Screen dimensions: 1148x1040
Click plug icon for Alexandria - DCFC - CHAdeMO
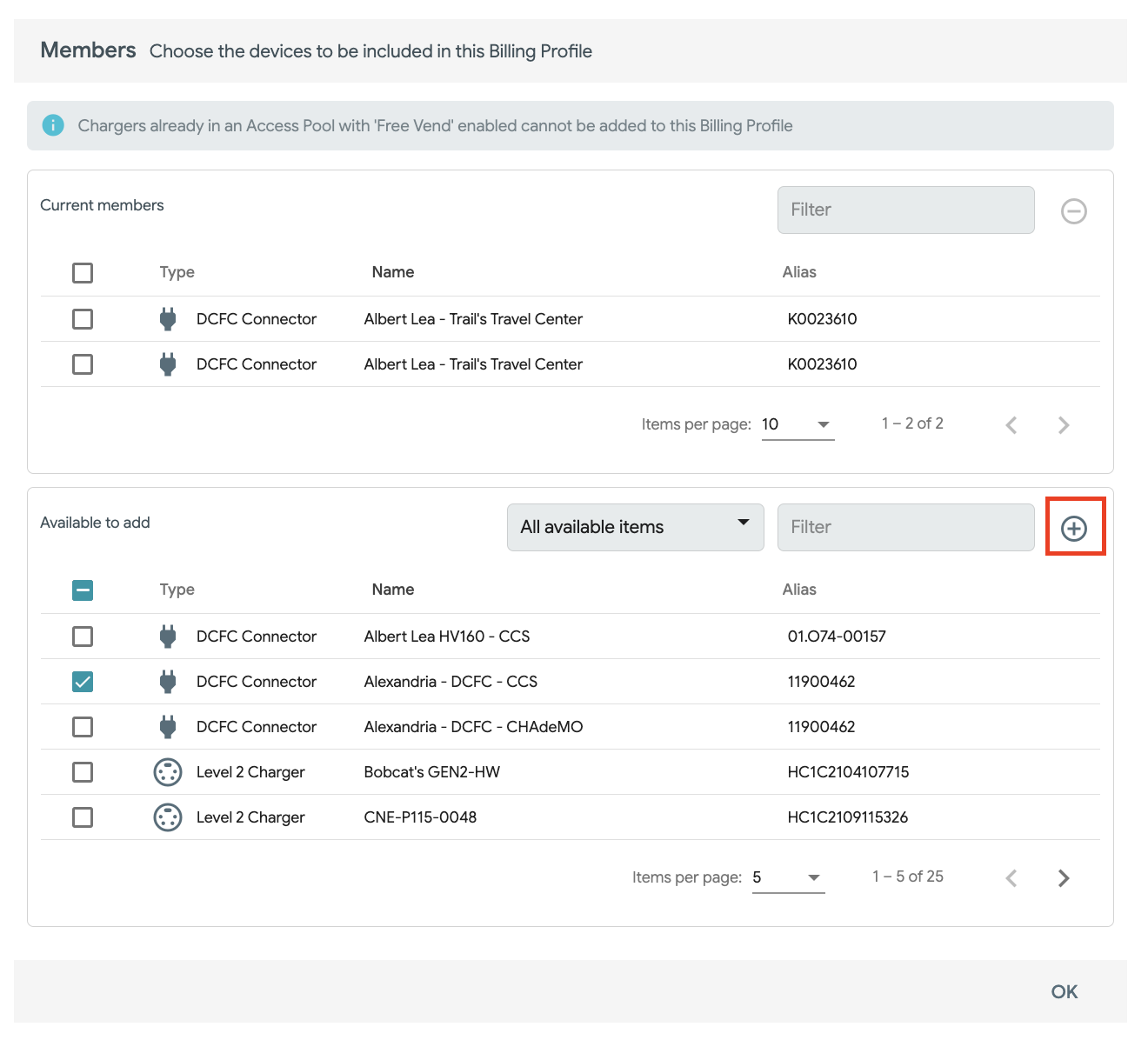pos(168,727)
